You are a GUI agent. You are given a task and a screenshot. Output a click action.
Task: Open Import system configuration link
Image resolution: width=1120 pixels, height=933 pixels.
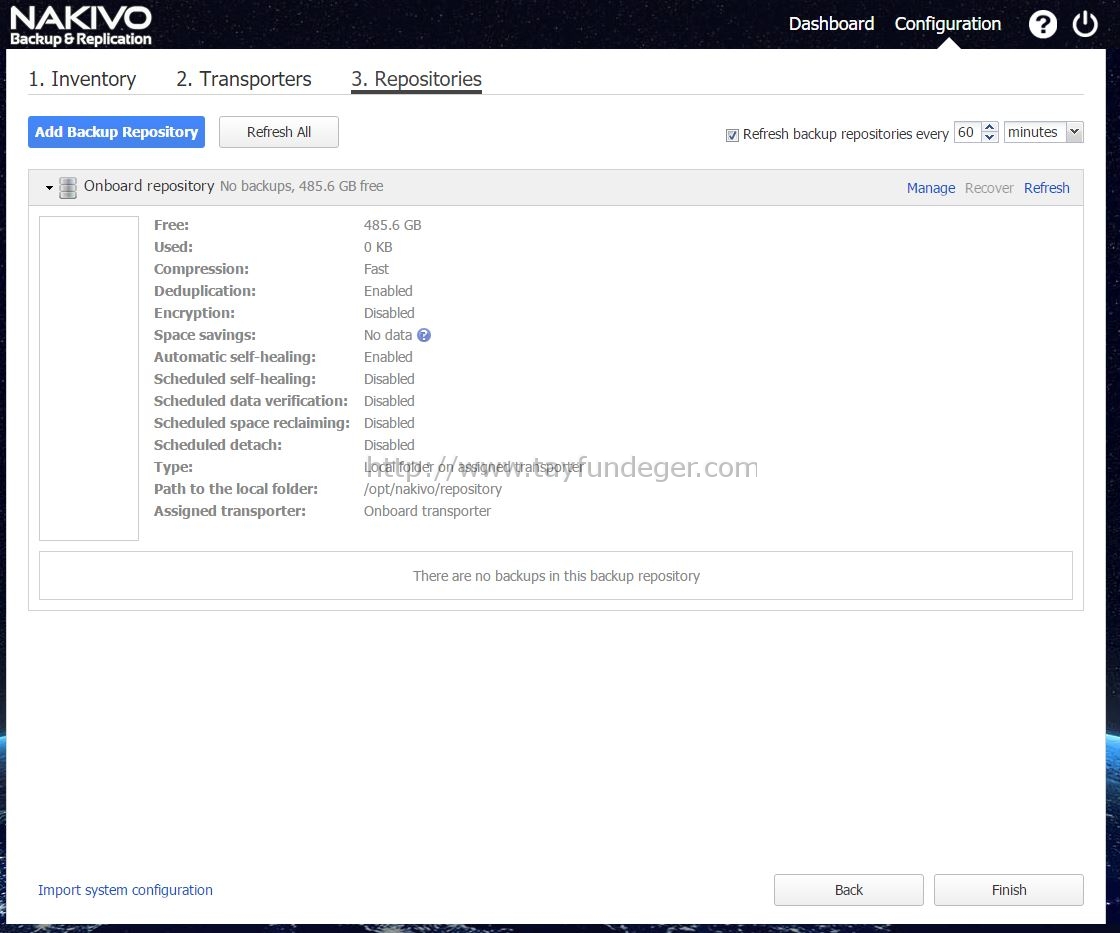pyautogui.click(x=125, y=890)
